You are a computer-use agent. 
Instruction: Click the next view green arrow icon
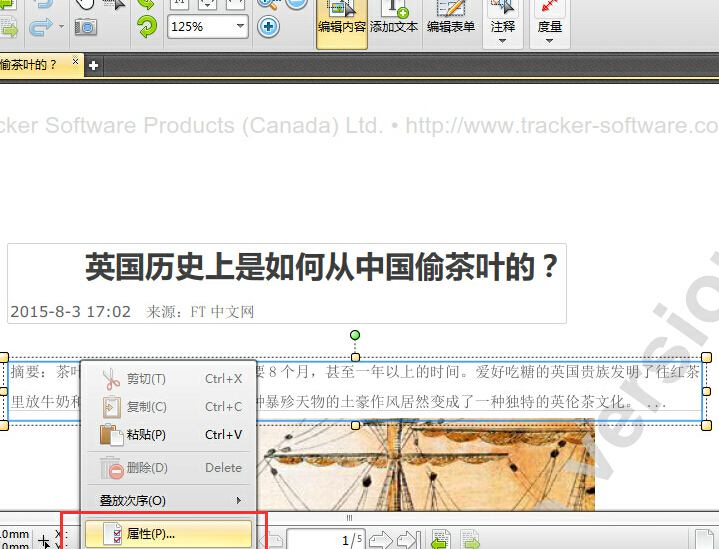[x=470, y=540]
